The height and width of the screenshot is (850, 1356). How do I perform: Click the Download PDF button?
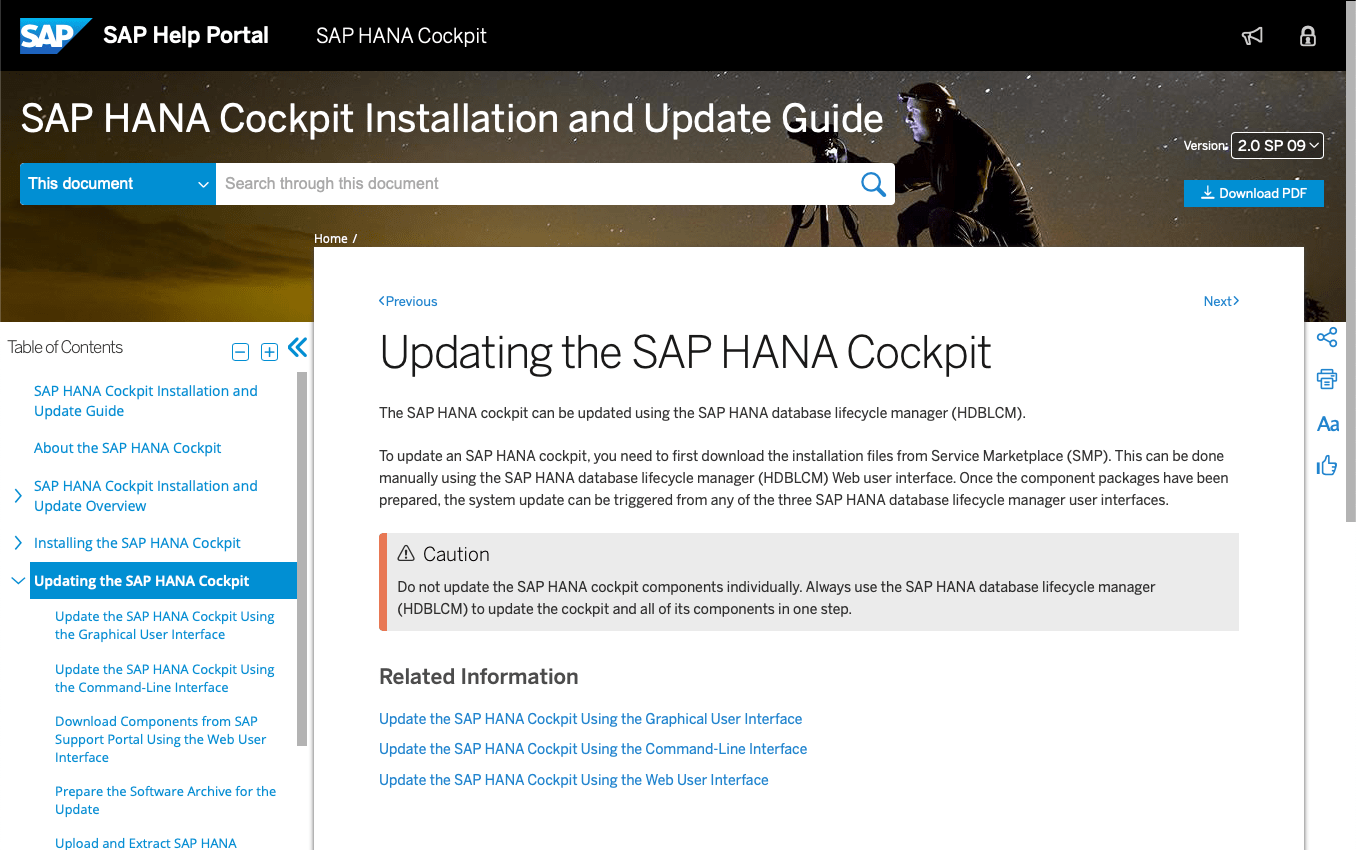pyautogui.click(x=1253, y=193)
